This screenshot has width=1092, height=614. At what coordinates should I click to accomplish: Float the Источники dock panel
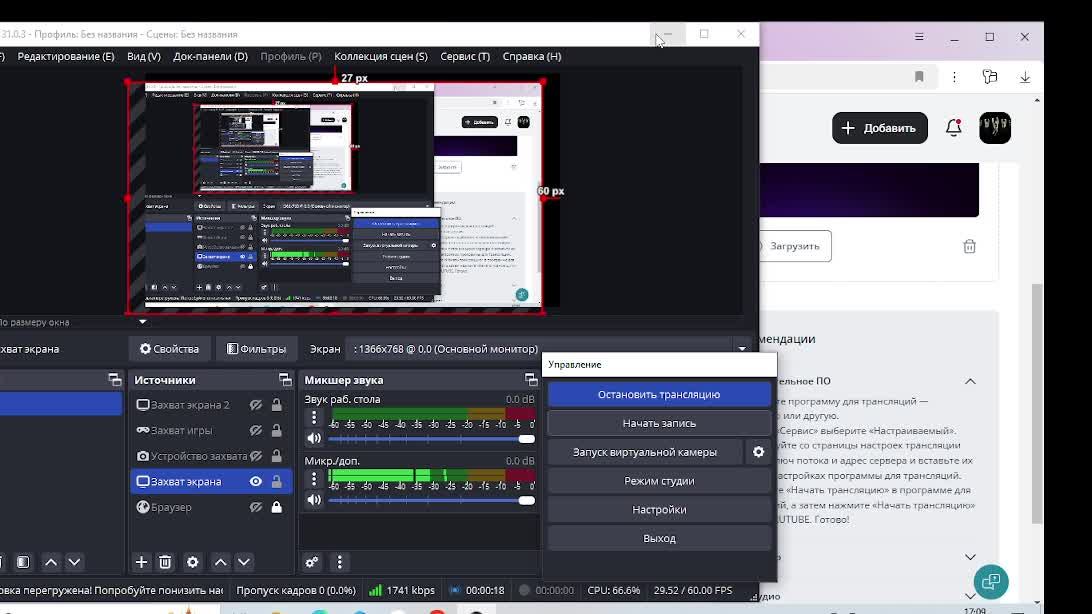[x=285, y=379]
